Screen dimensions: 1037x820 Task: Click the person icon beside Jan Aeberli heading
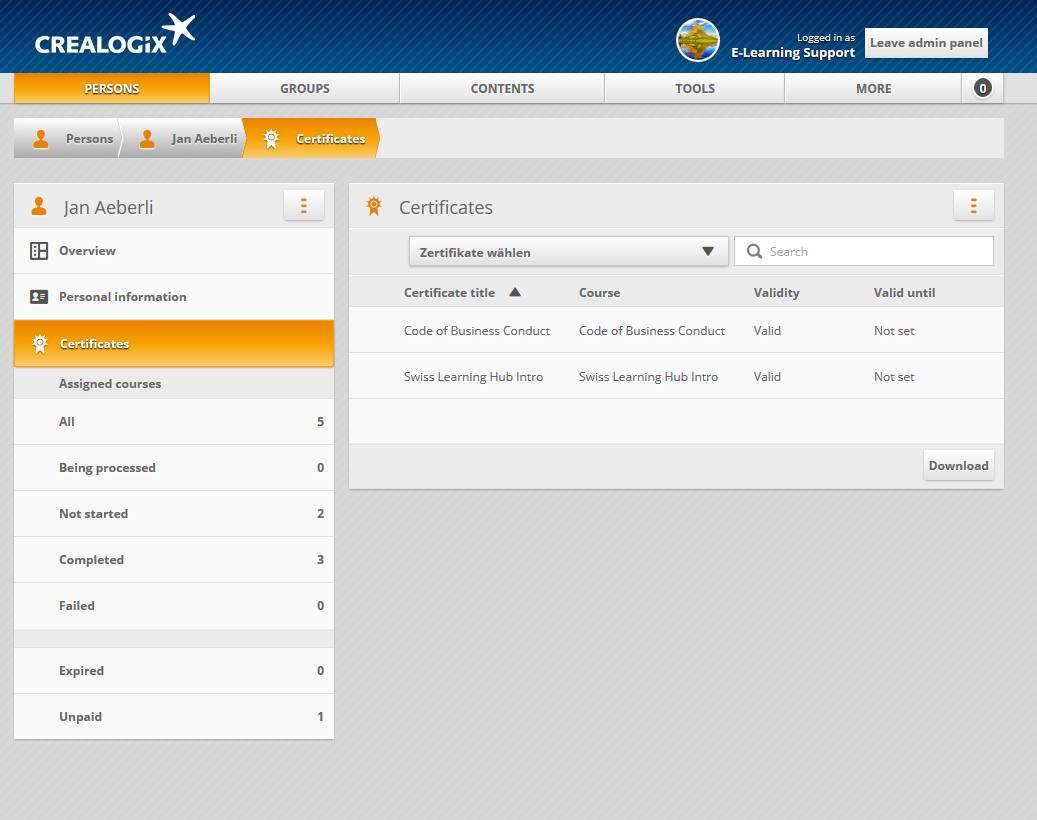(x=39, y=207)
